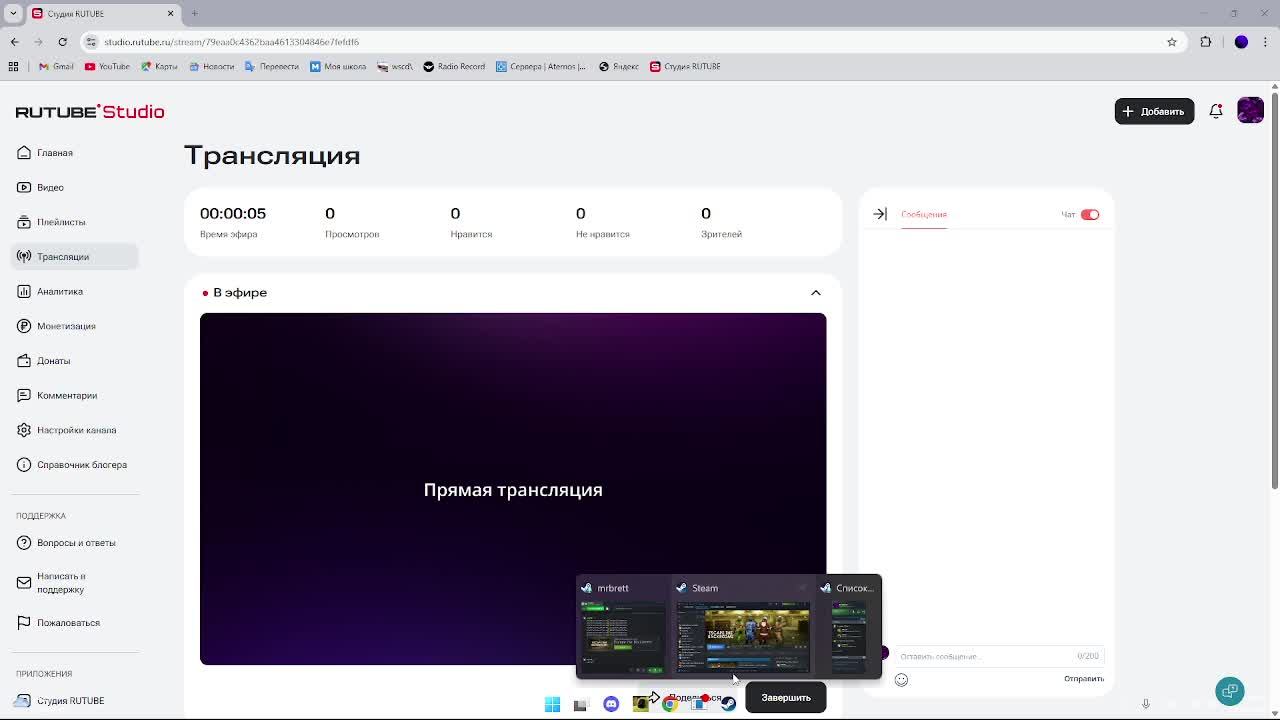This screenshot has height=720, width=1280.
Task: Click the Завершить button
Action: click(786, 697)
